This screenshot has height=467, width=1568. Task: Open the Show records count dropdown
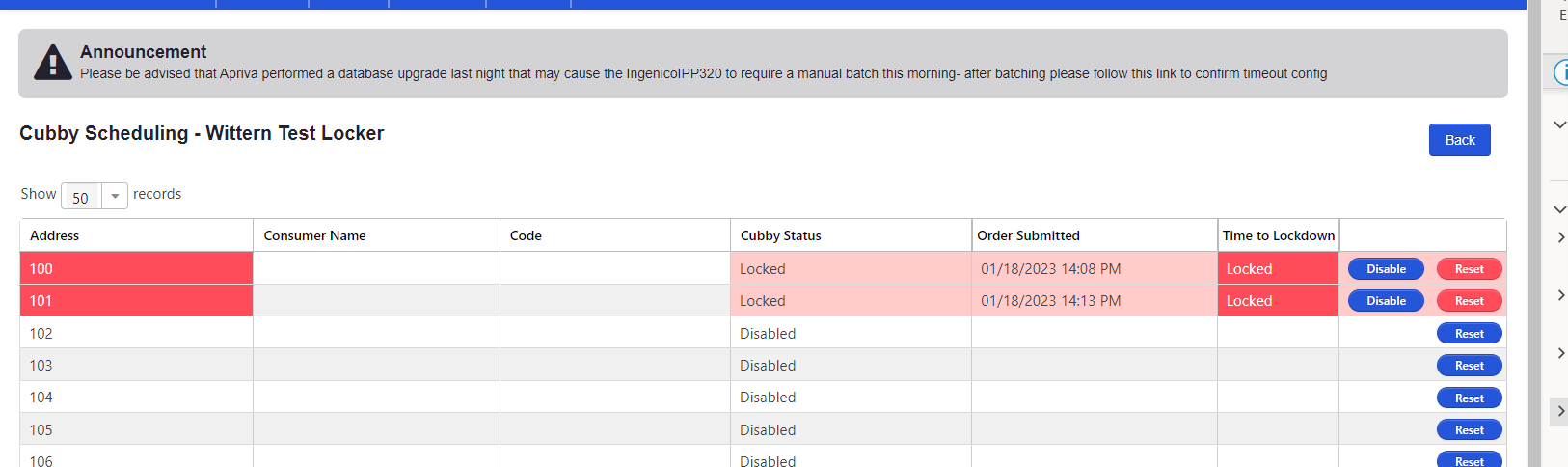pyautogui.click(x=95, y=196)
